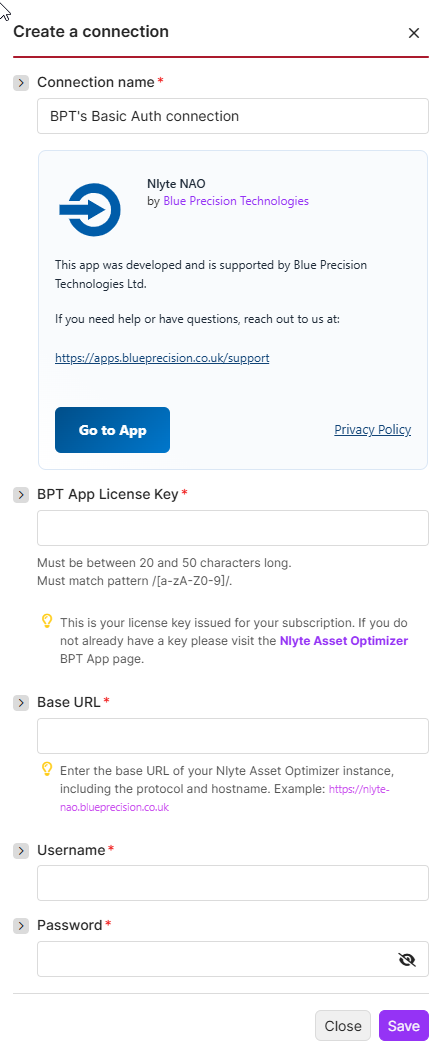Expand the BPT App License Key chevron
Image resolution: width=443 pixels, height=1055 pixels.
coord(21,495)
